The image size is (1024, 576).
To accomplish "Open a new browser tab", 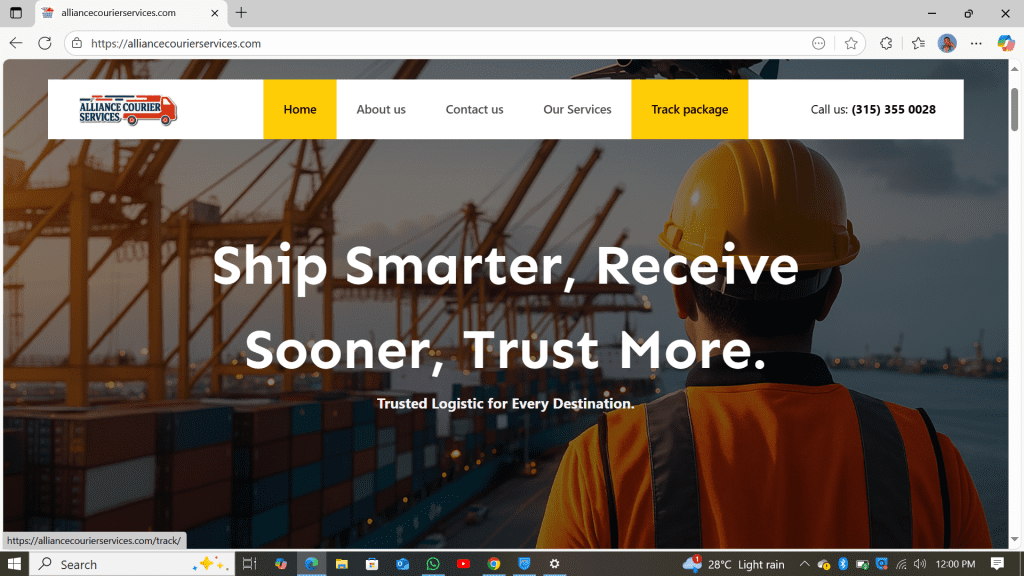I will click(x=241, y=12).
